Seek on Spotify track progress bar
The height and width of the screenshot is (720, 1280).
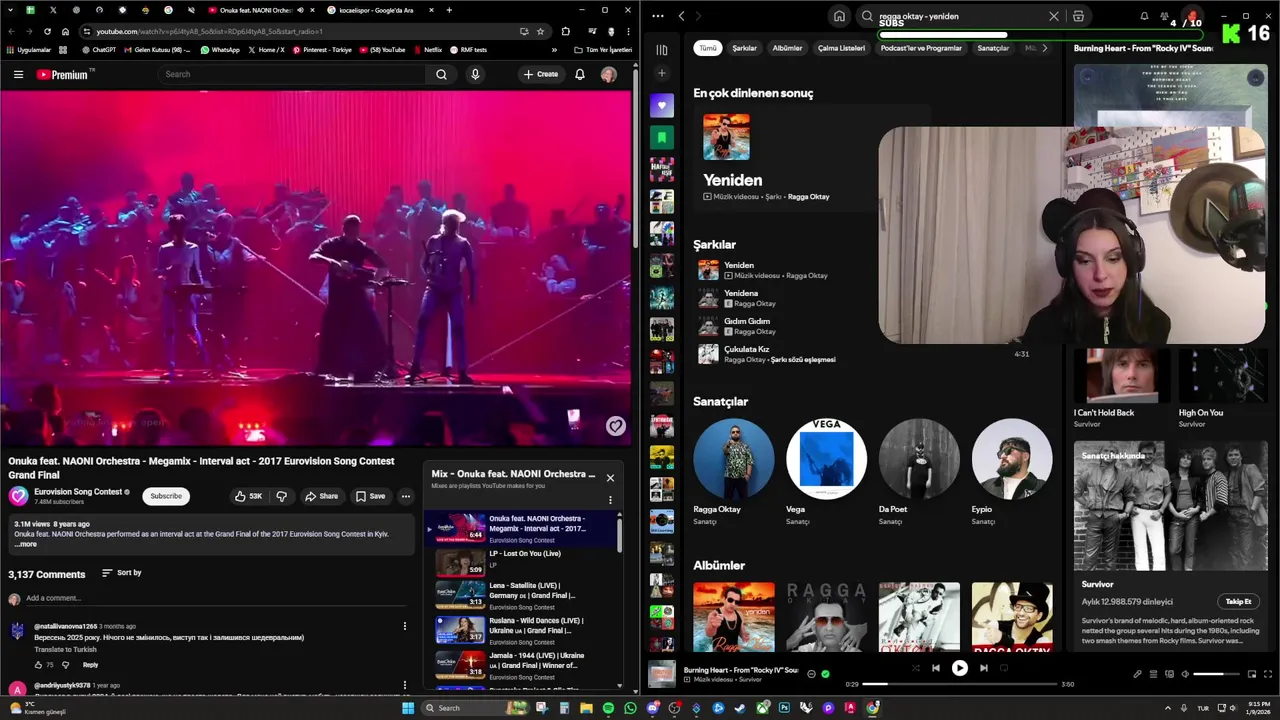click(959, 684)
